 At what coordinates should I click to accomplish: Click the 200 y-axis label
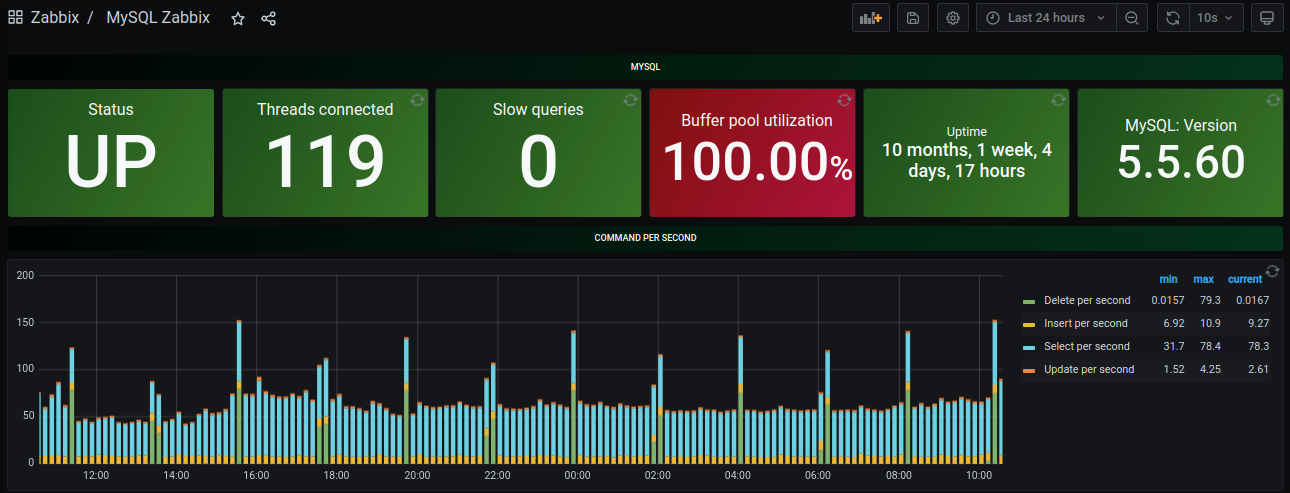[26, 275]
